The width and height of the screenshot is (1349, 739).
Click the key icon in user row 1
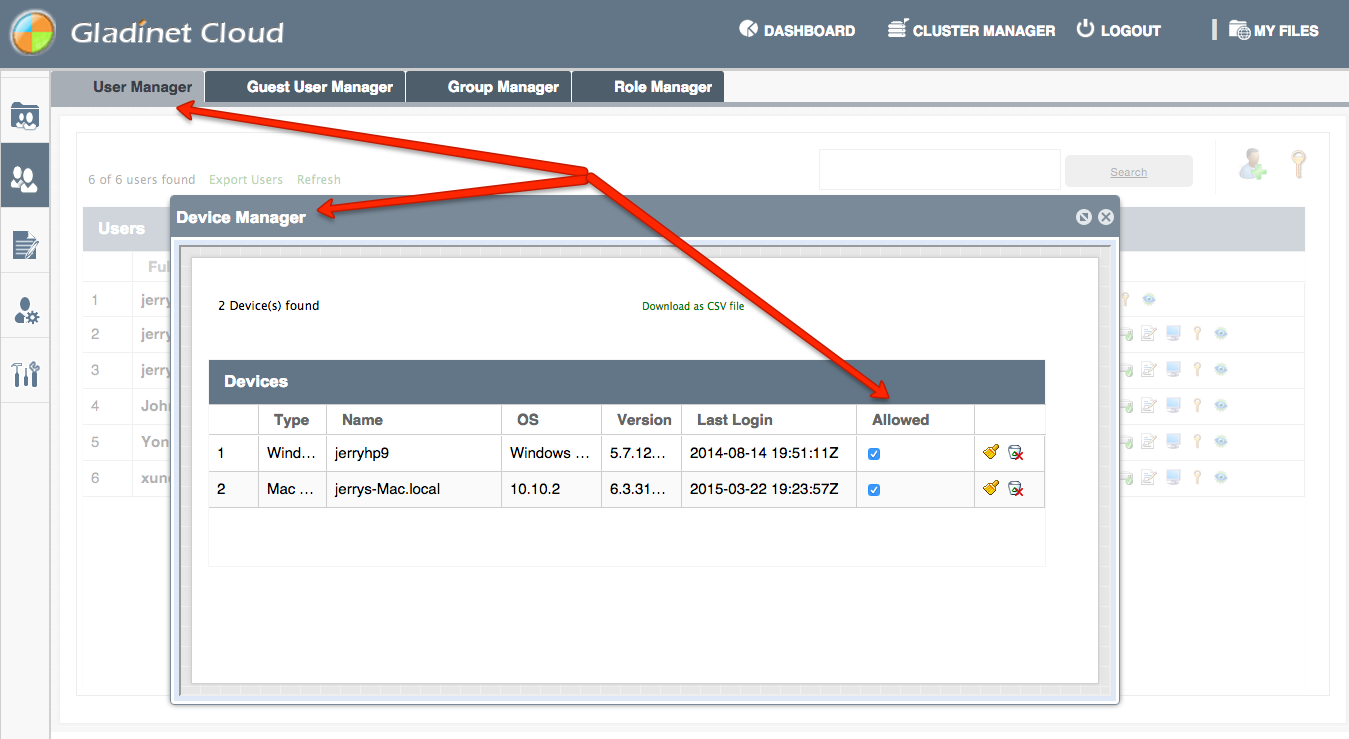1125,298
